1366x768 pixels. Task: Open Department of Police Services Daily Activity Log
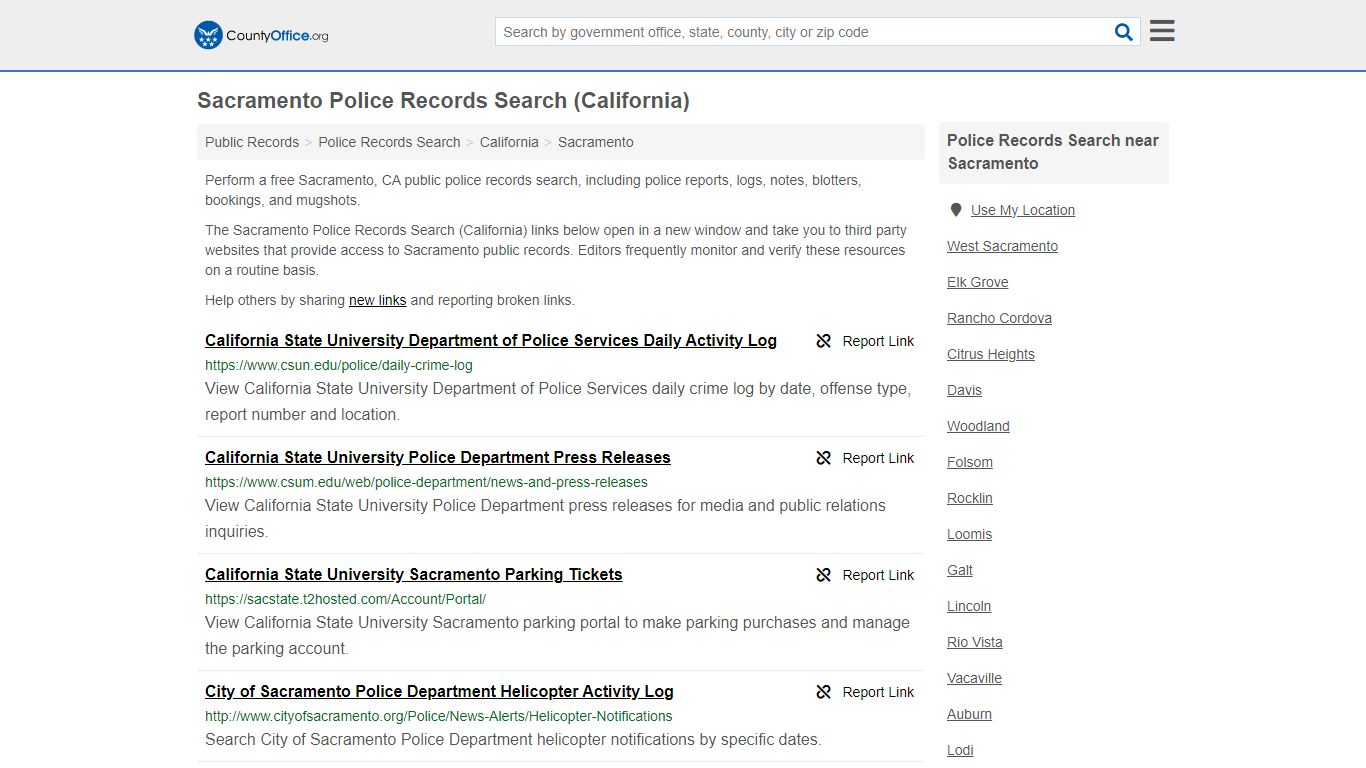(x=491, y=340)
